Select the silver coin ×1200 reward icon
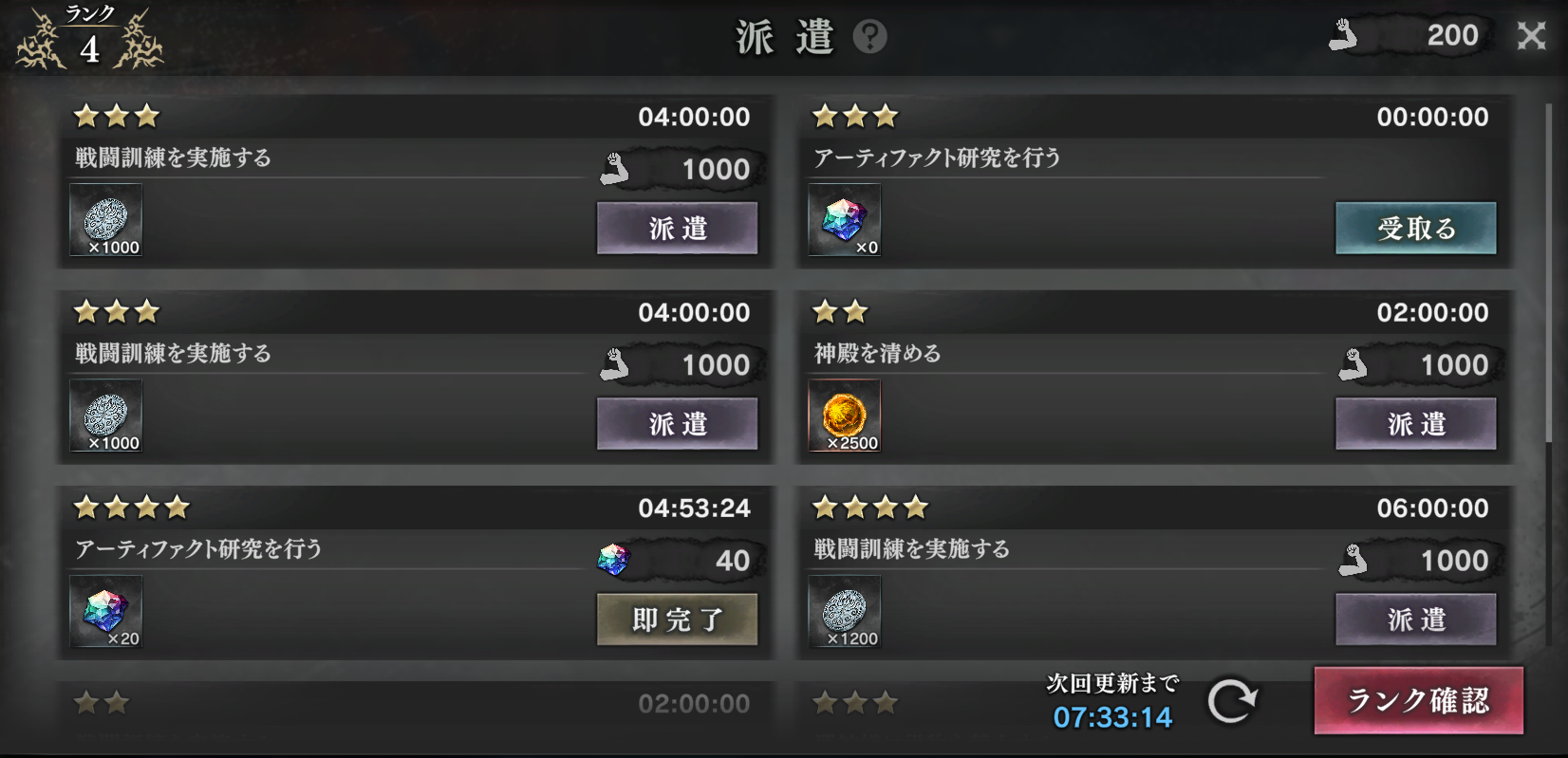1568x758 pixels. (844, 611)
